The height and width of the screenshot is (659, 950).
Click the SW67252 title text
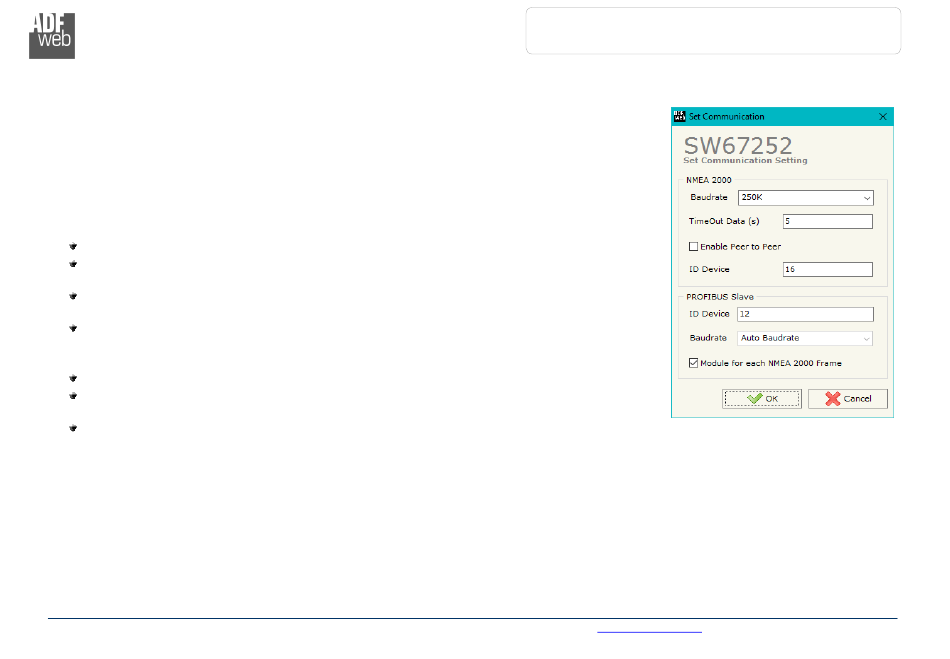738,145
